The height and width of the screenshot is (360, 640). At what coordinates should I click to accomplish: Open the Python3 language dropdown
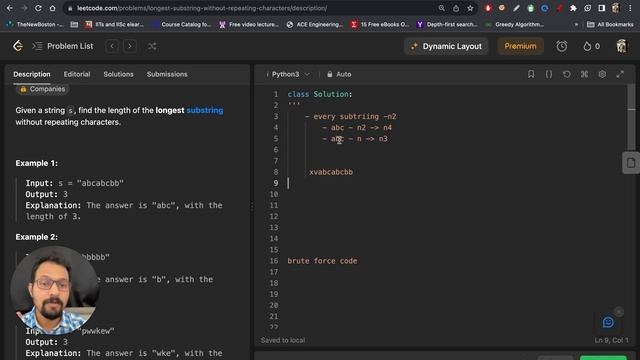290,74
